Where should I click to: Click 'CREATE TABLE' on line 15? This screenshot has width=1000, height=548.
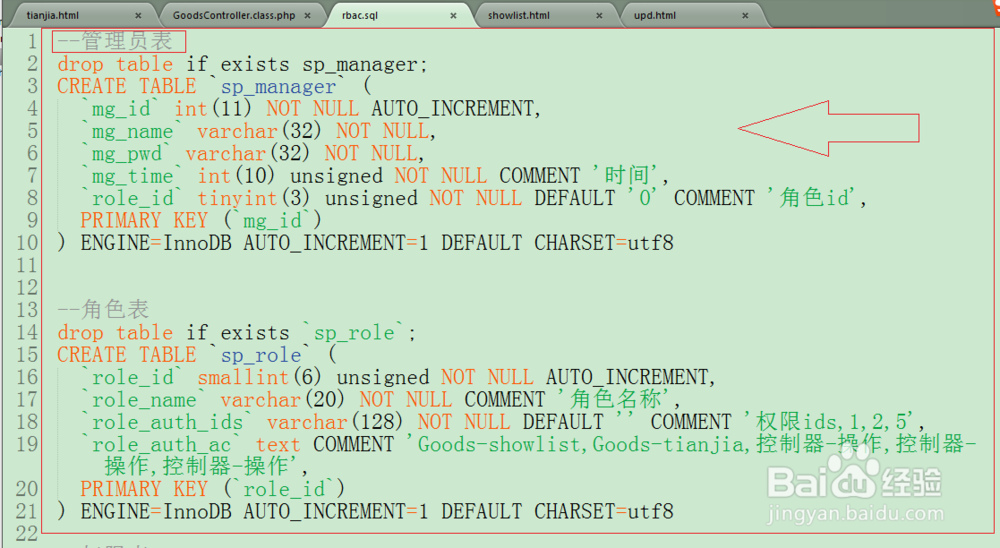(x=127, y=355)
